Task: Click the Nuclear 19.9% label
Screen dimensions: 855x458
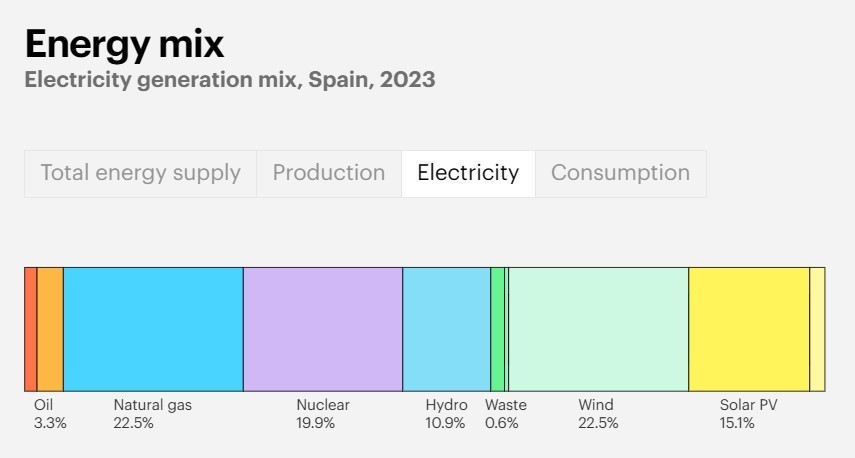Action: pos(323,414)
